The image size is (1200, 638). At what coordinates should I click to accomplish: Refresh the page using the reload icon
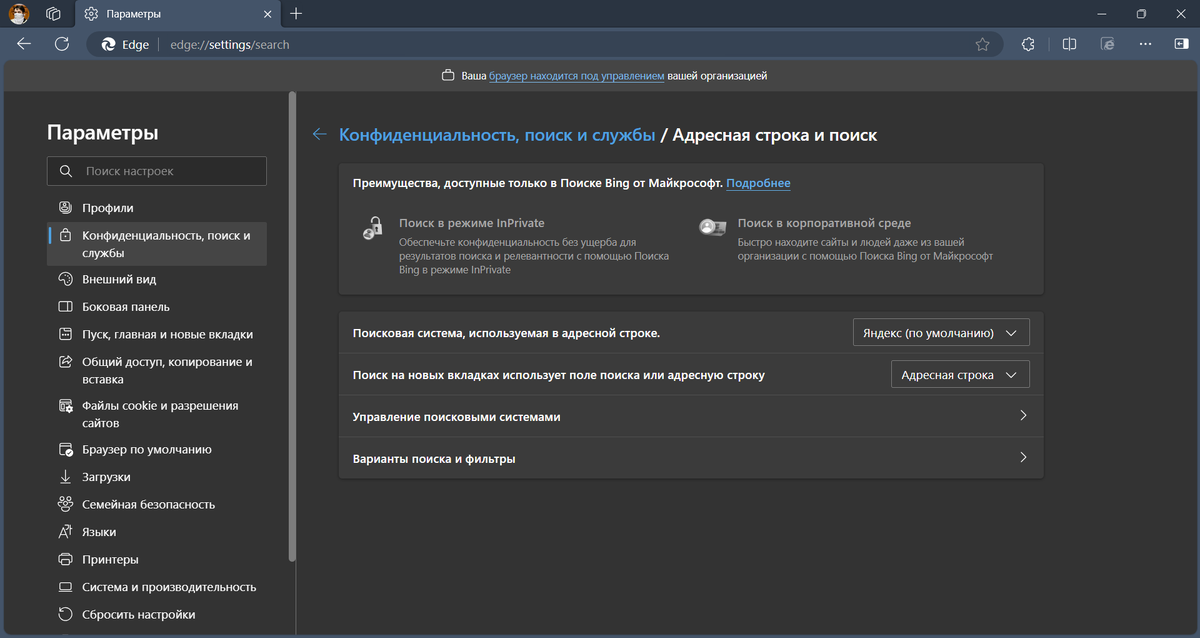[62, 44]
